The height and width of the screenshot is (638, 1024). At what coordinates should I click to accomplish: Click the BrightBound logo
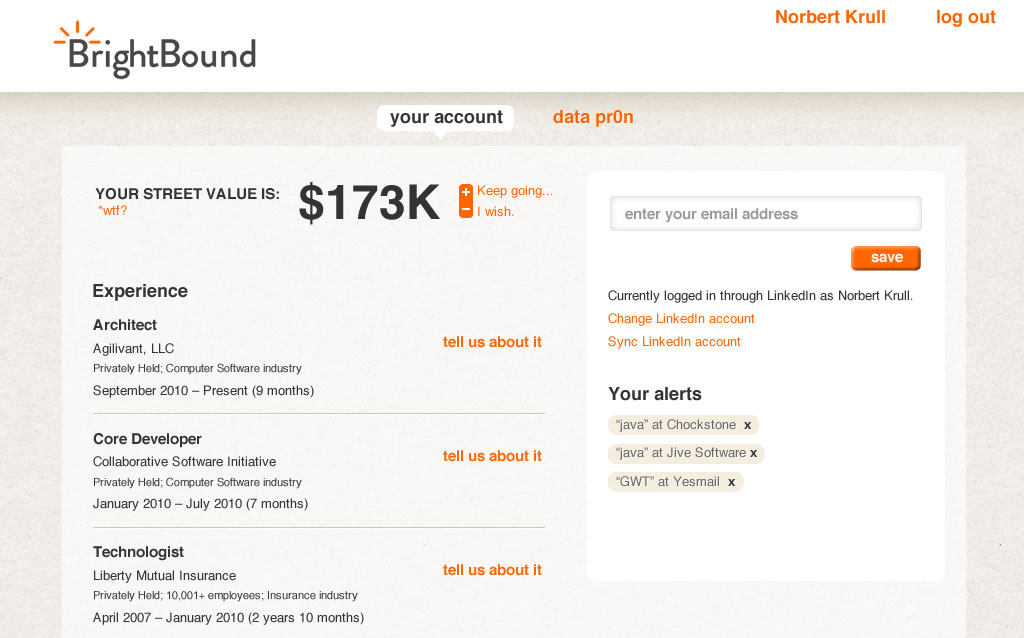[x=155, y=50]
